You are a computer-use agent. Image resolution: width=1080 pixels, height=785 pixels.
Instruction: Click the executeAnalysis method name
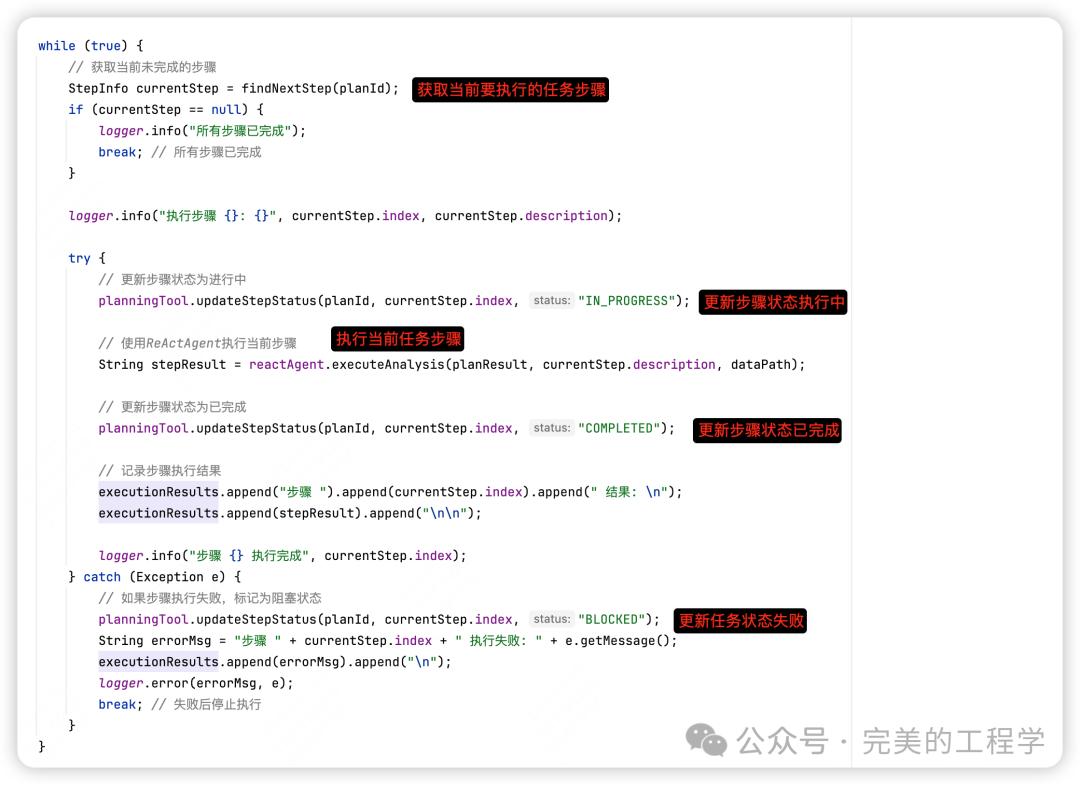tap(388, 365)
